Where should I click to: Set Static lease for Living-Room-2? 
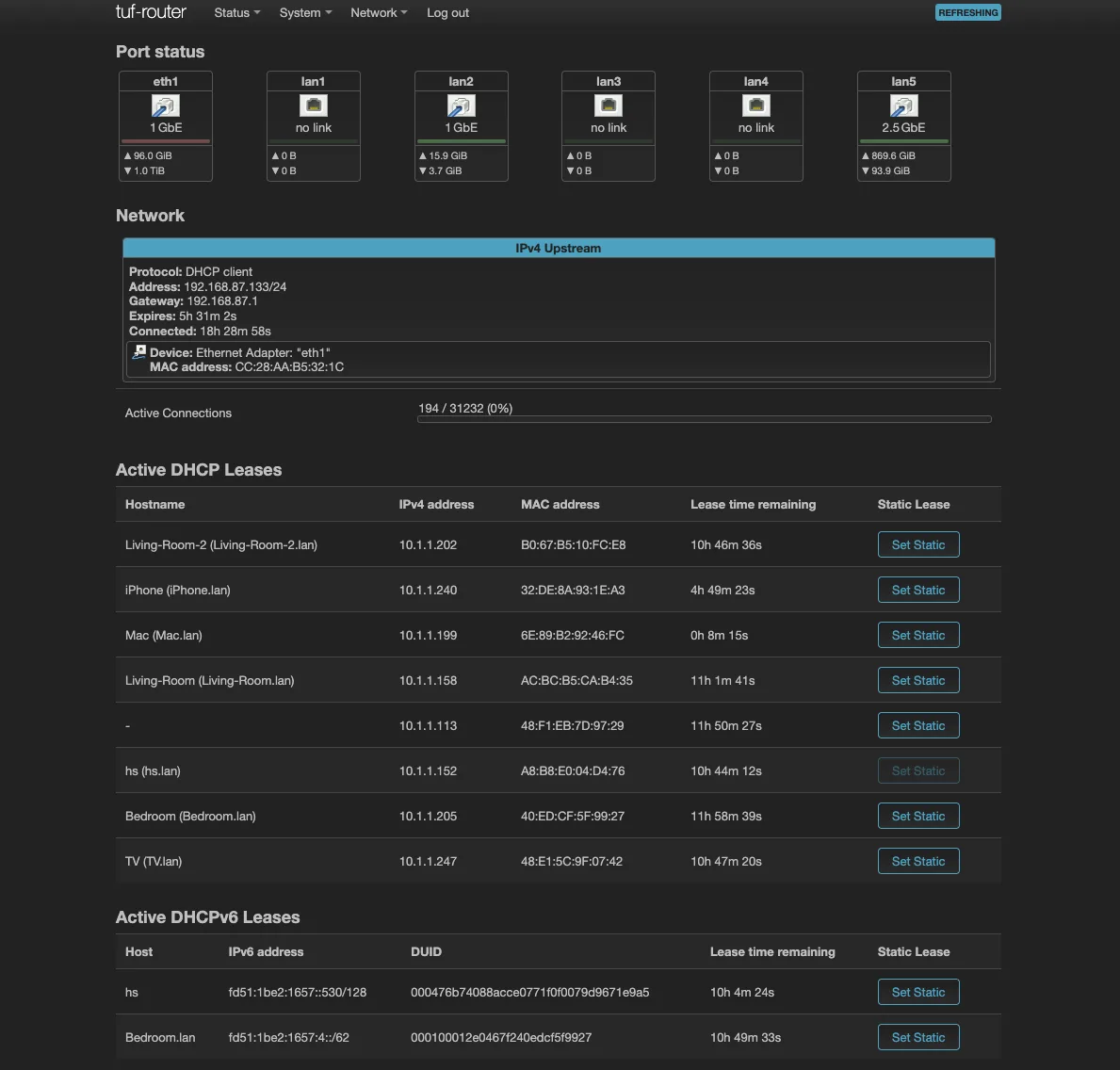point(917,544)
